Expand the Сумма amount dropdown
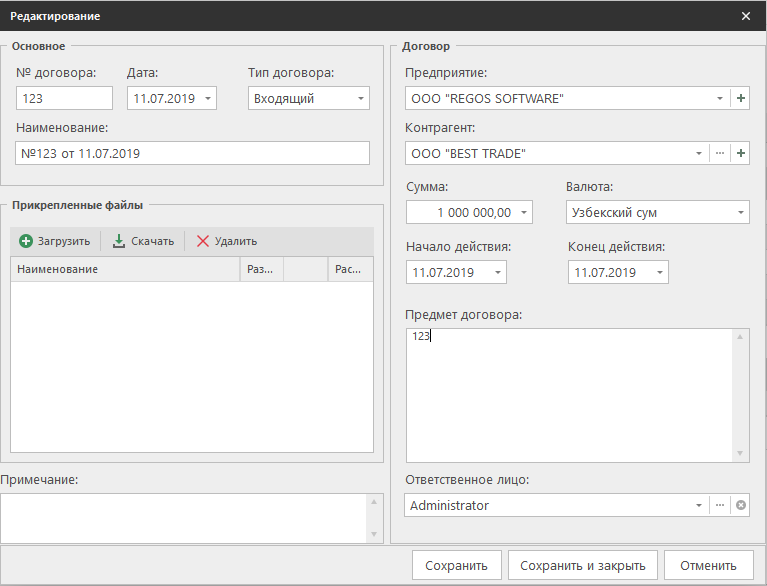The height and width of the screenshot is (586, 767). point(524,212)
